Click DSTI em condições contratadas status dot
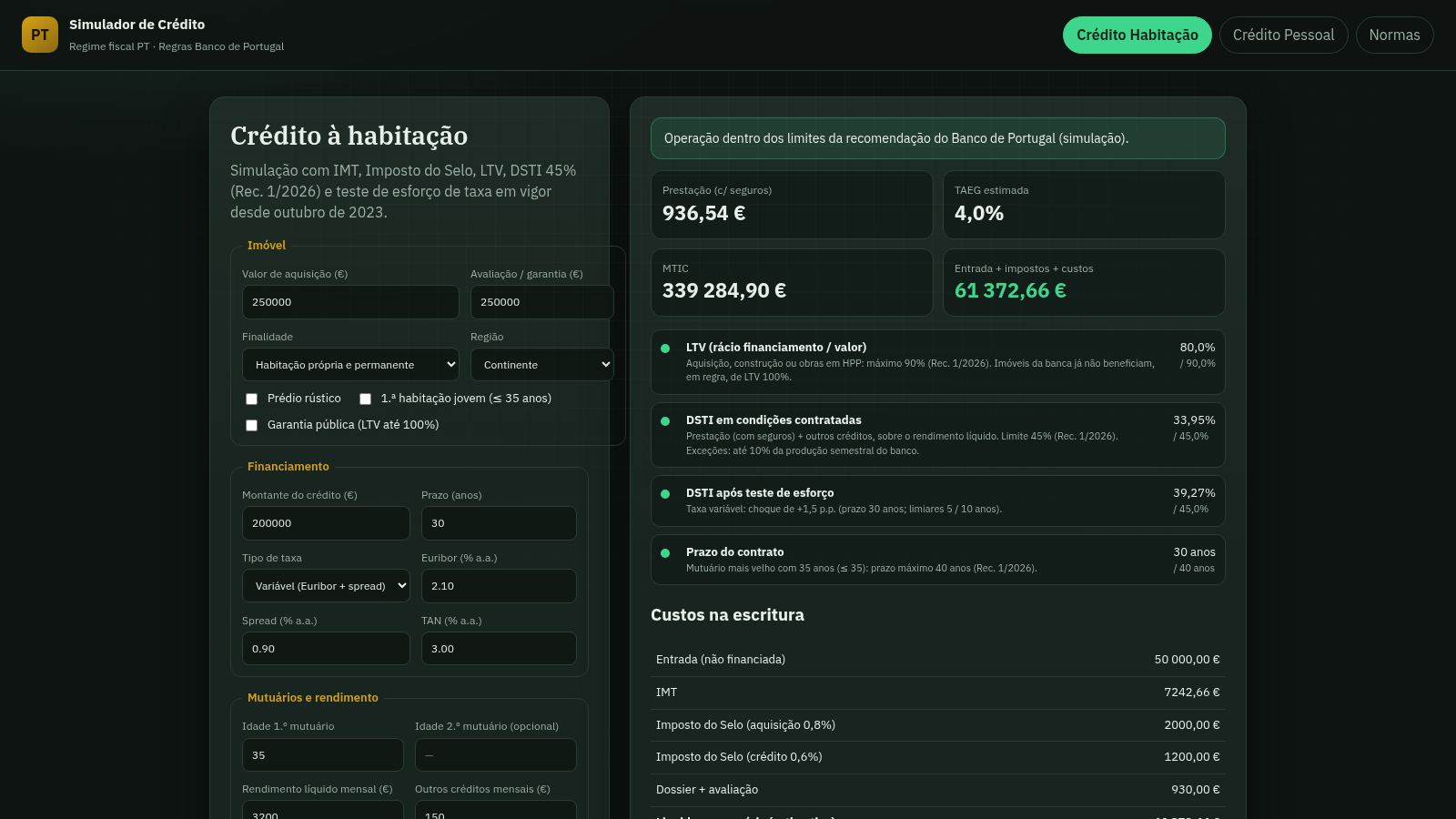The width and height of the screenshot is (1456, 819). click(665, 421)
